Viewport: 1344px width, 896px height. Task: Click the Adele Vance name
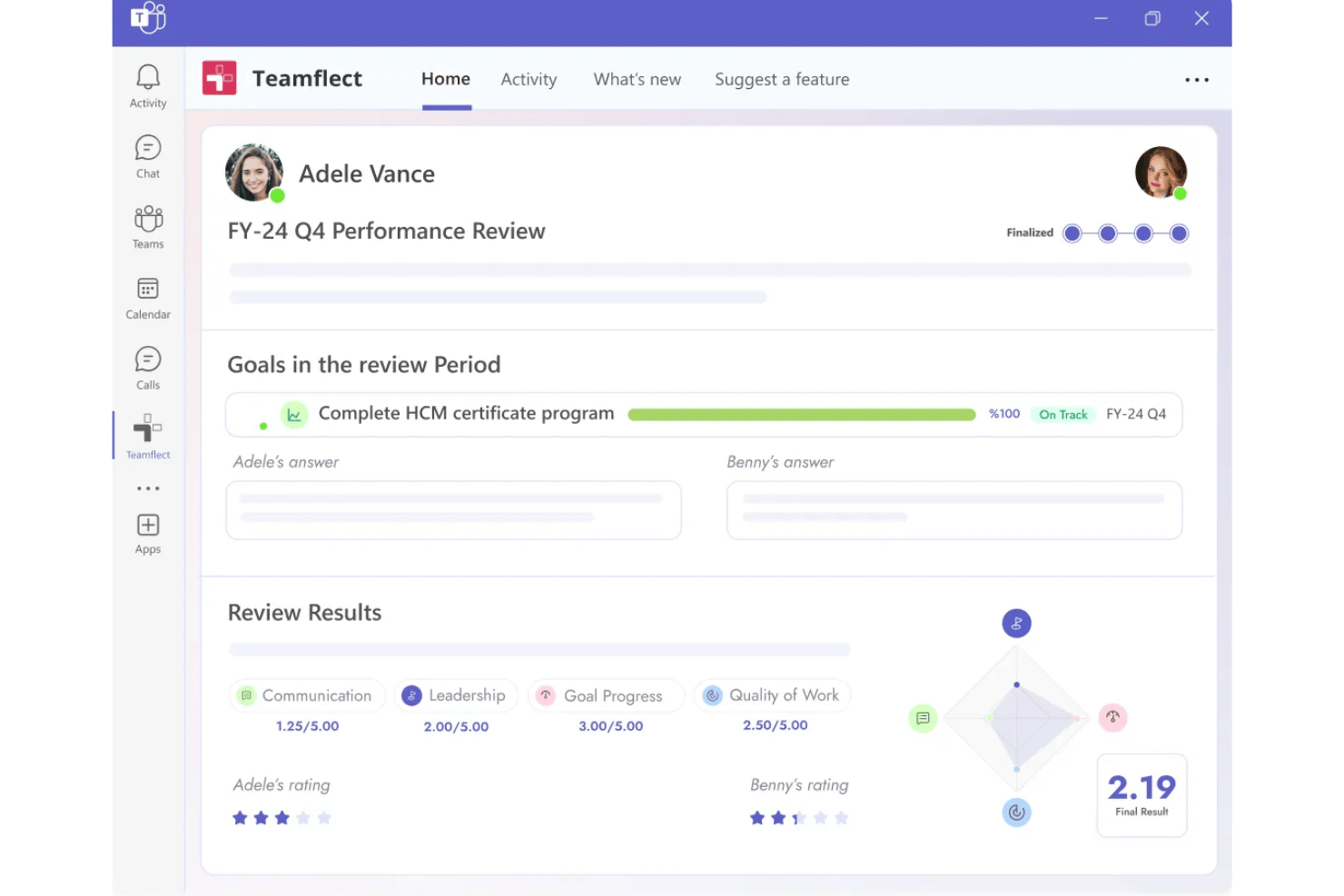click(x=367, y=173)
